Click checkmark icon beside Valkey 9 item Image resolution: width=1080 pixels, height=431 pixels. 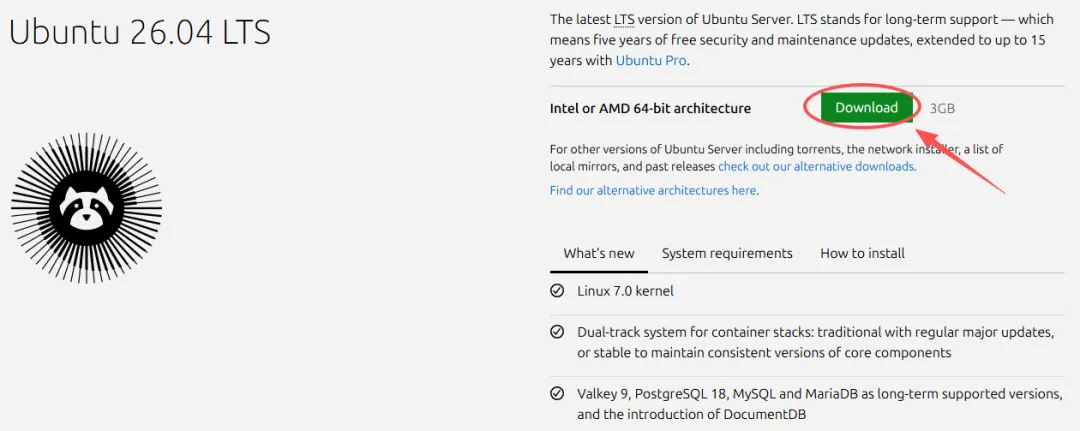[x=557, y=394]
